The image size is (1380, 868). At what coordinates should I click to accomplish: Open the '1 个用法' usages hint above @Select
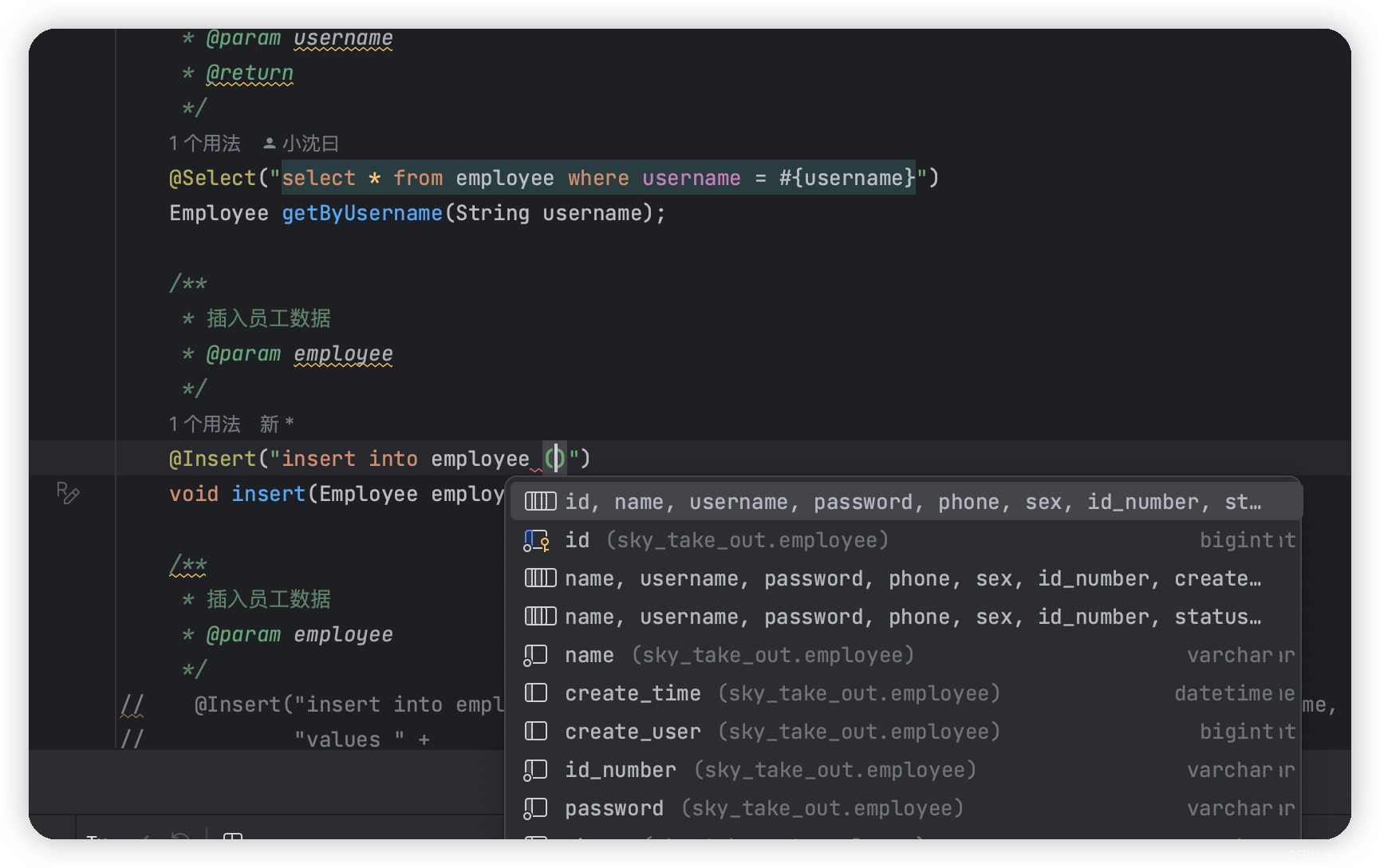205,144
